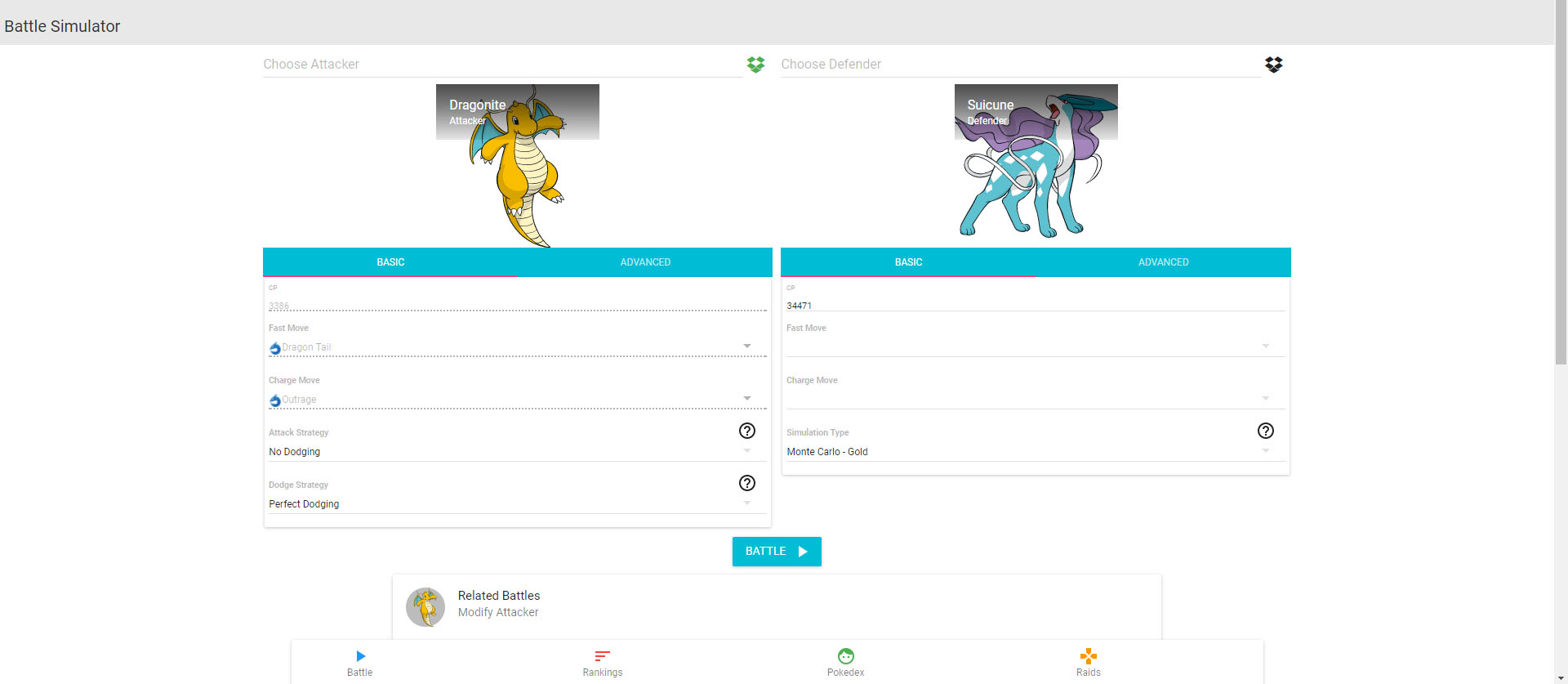Click the green Dropbox icon beside Choose Attacker
The width and height of the screenshot is (1568, 684).
755,65
